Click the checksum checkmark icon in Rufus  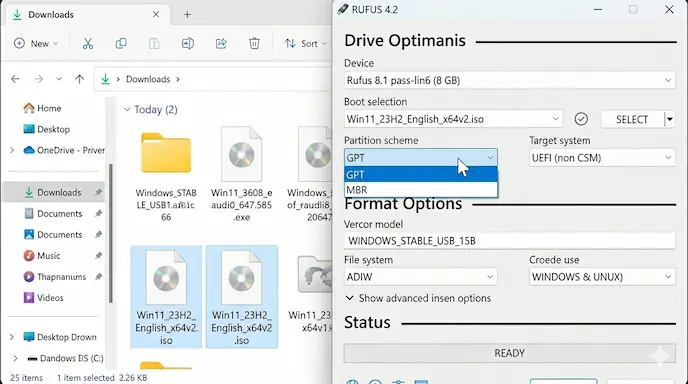[x=581, y=119]
